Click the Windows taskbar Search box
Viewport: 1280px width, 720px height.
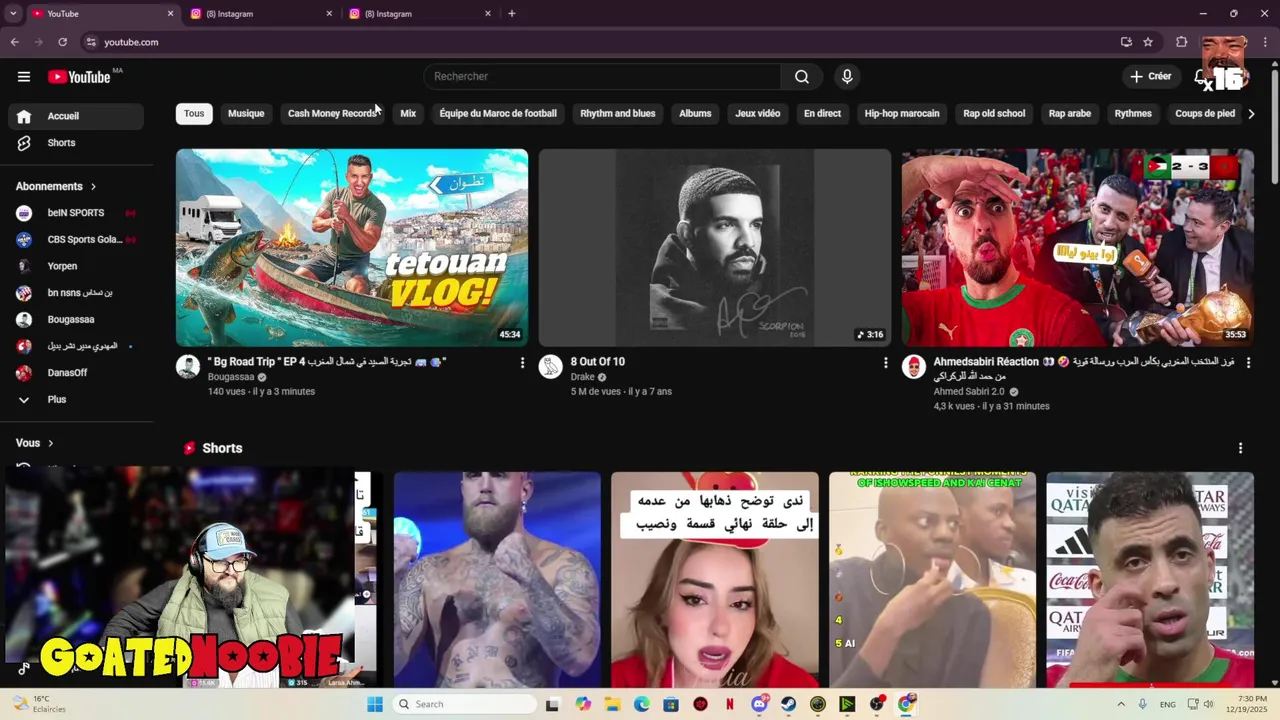(x=464, y=704)
